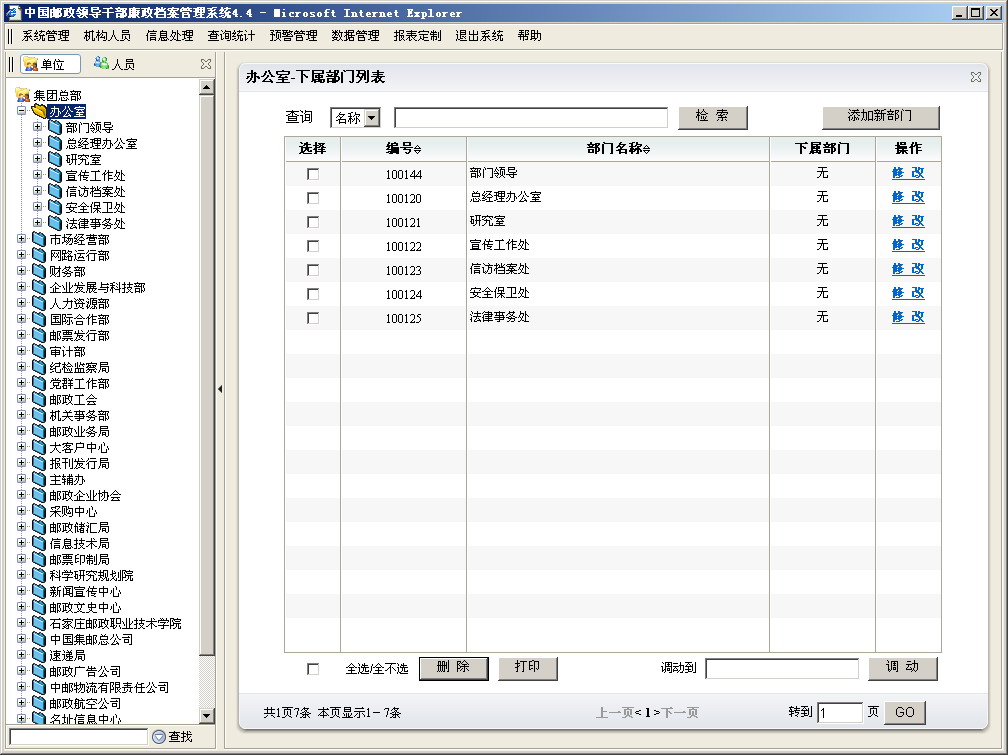Expand the 邮票发行部 tree node
Screen dimensions: 1008x755
tap(21, 335)
